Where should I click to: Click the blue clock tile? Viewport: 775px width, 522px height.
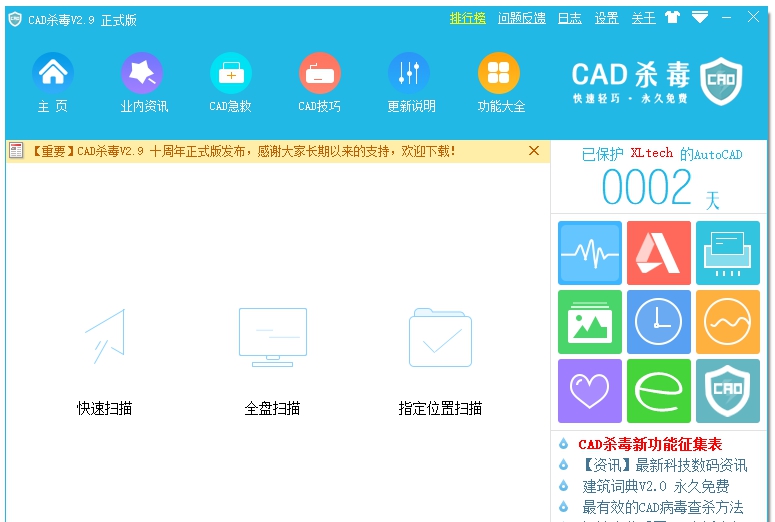[x=659, y=322]
